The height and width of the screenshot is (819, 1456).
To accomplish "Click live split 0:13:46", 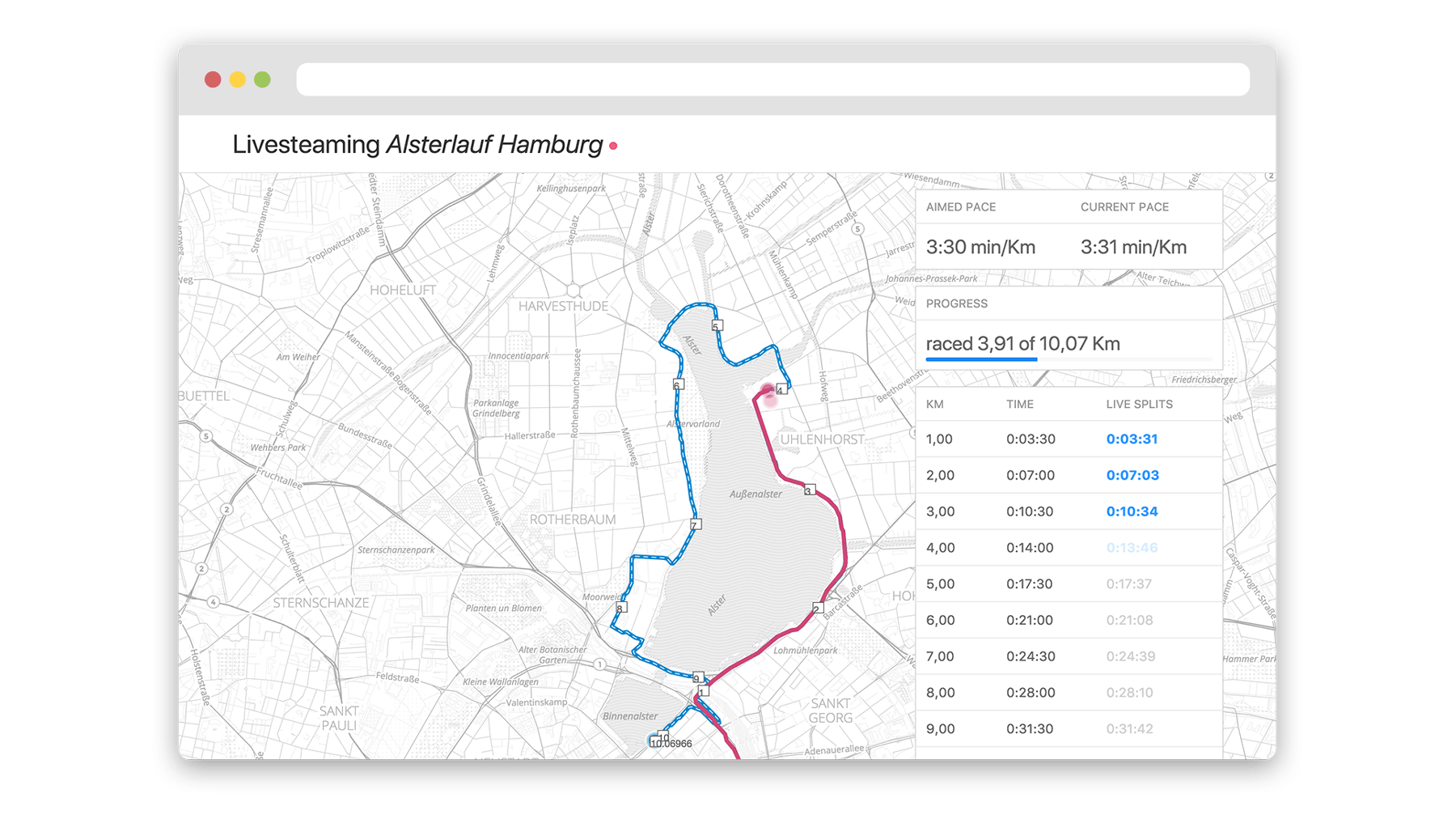I will (x=1132, y=548).
